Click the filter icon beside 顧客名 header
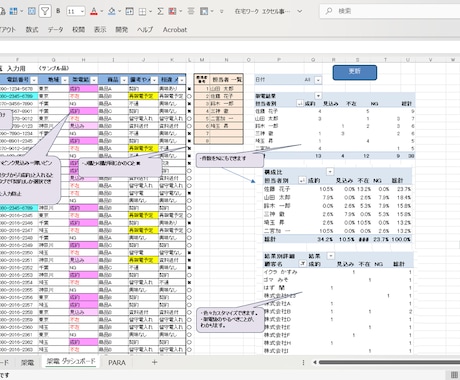Viewport: 460px width, 380px height. pyautogui.click(x=302, y=264)
